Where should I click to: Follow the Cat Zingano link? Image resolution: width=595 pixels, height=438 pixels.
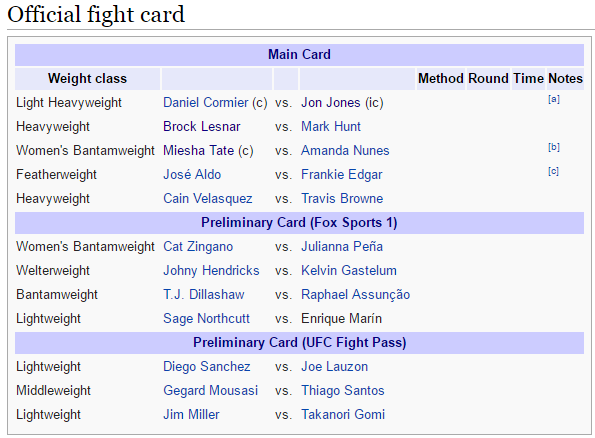(198, 246)
